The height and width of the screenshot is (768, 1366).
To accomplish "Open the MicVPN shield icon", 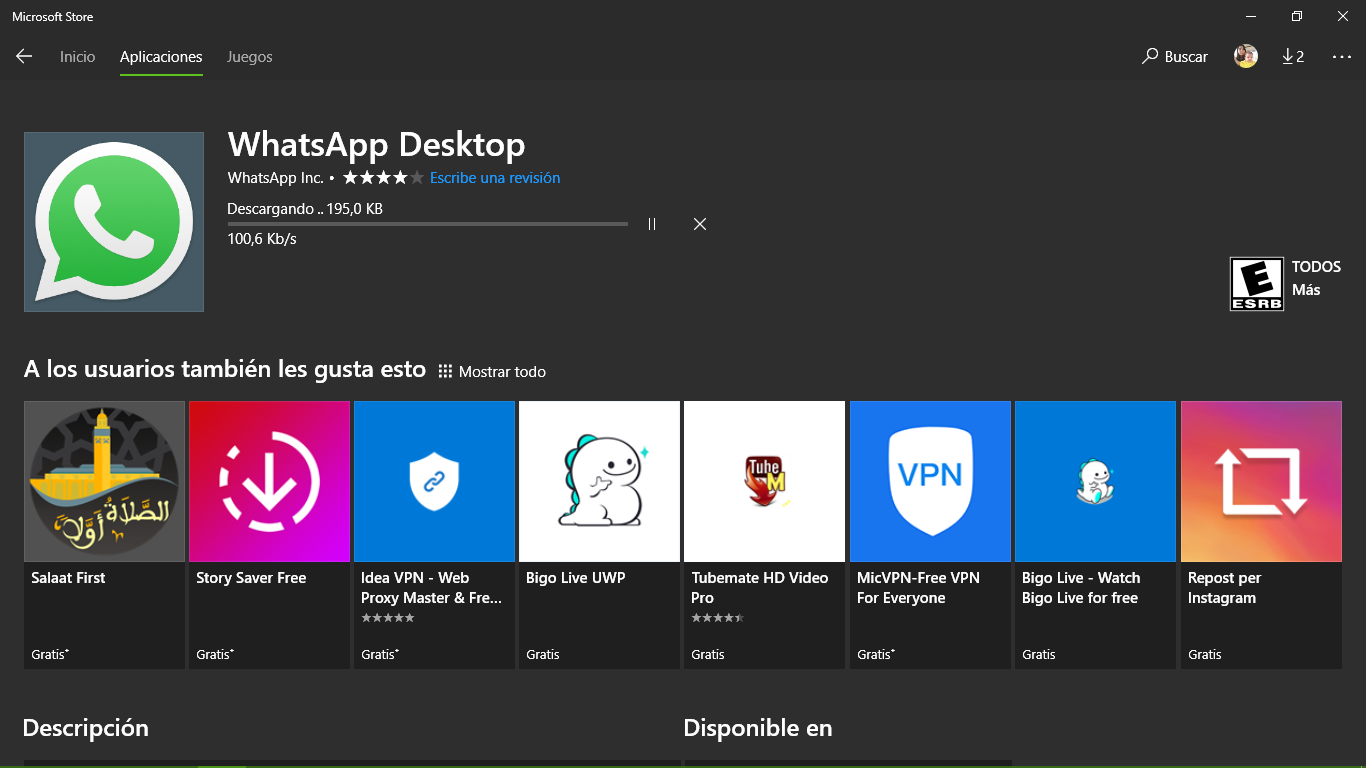I will pyautogui.click(x=930, y=481).
